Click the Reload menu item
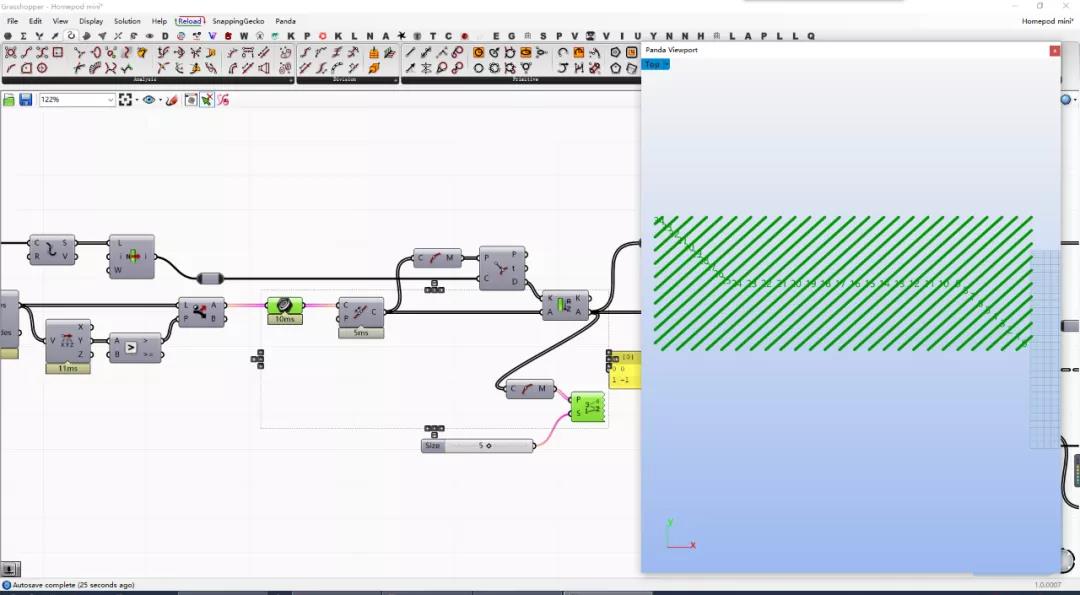This screenshot has height=595, width=1080. 189,21
